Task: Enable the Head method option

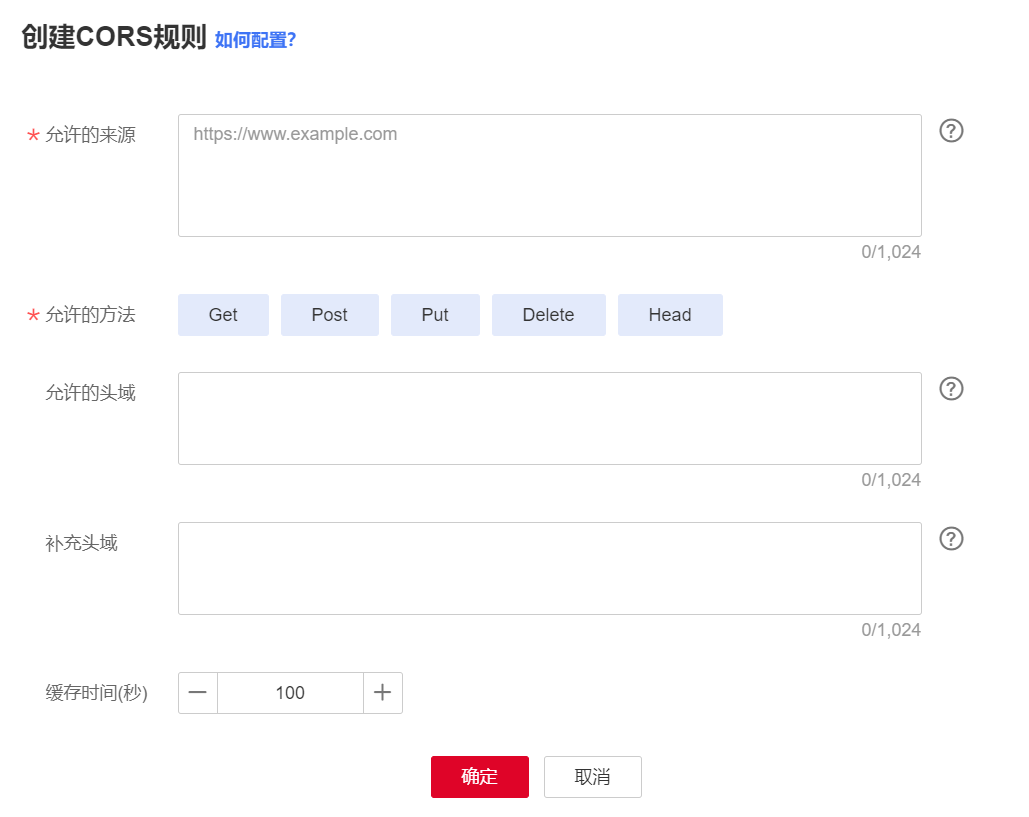Action: (x=669, y=315)
